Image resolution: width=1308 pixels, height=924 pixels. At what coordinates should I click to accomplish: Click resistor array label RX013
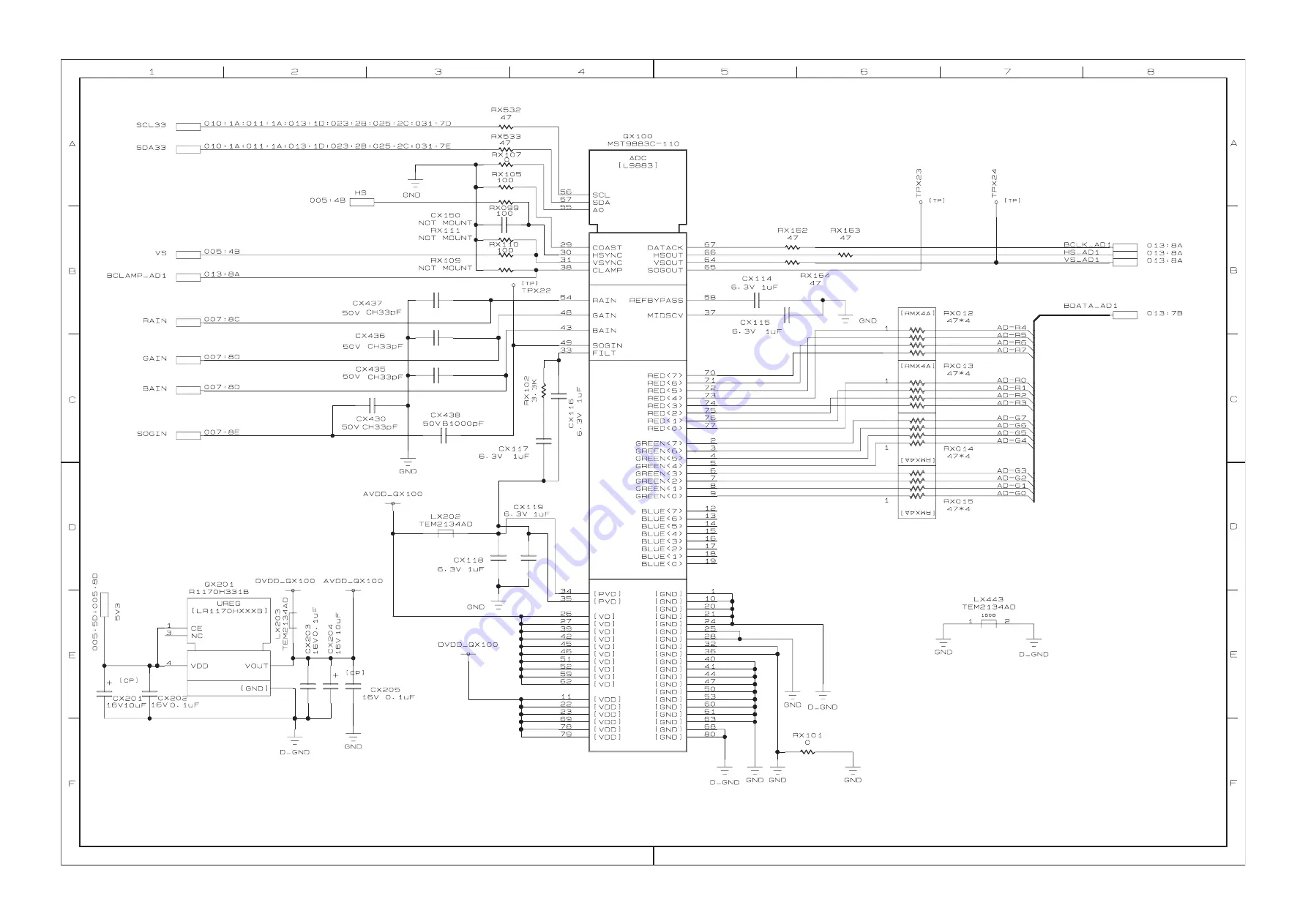point(958,366)
